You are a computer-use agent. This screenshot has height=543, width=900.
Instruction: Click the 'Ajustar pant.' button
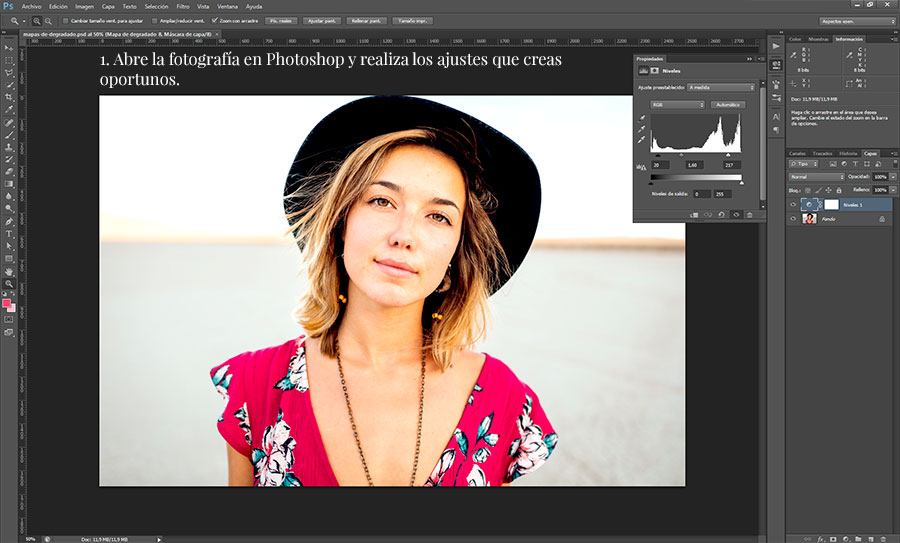321,20
